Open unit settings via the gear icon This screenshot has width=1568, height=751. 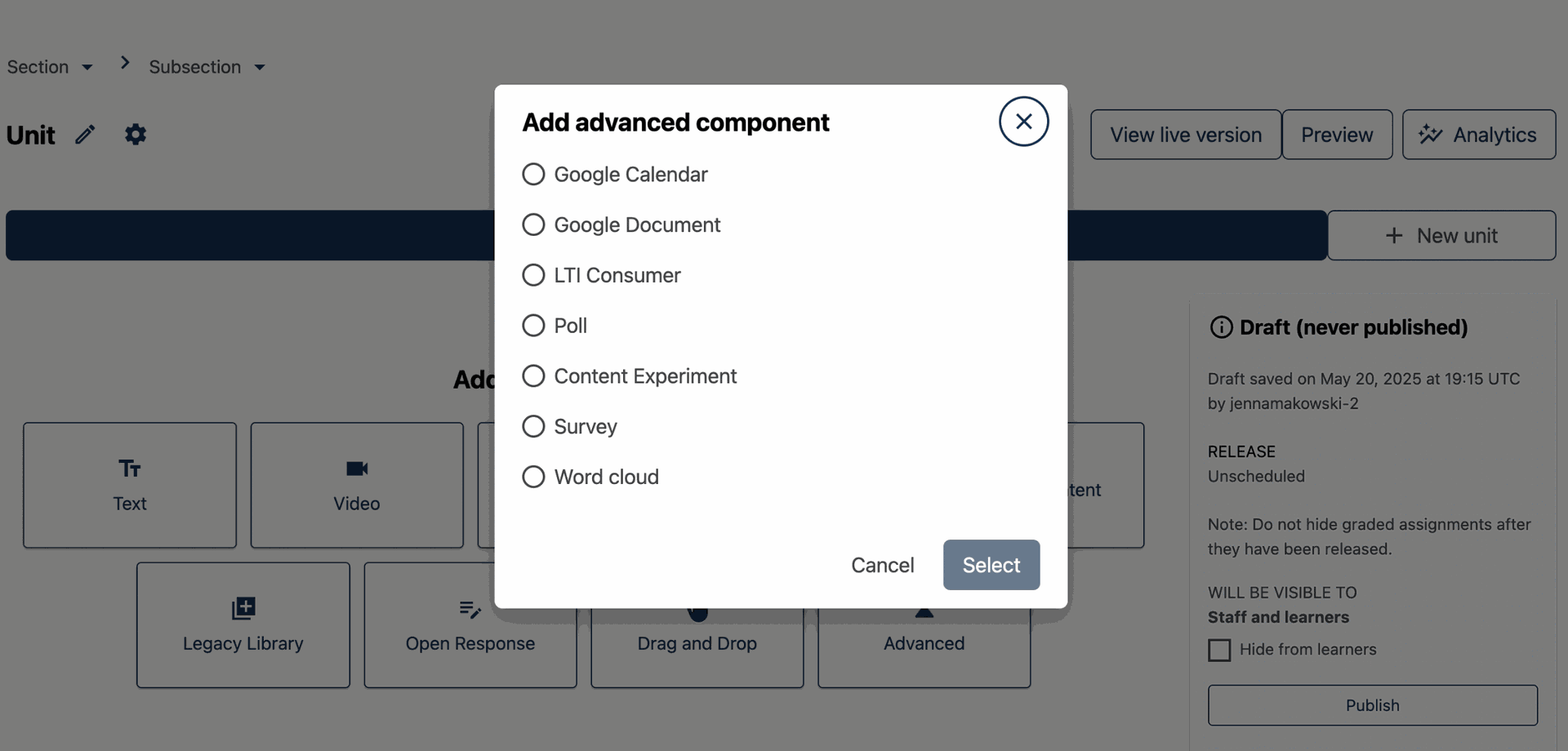tap(136, 134)
